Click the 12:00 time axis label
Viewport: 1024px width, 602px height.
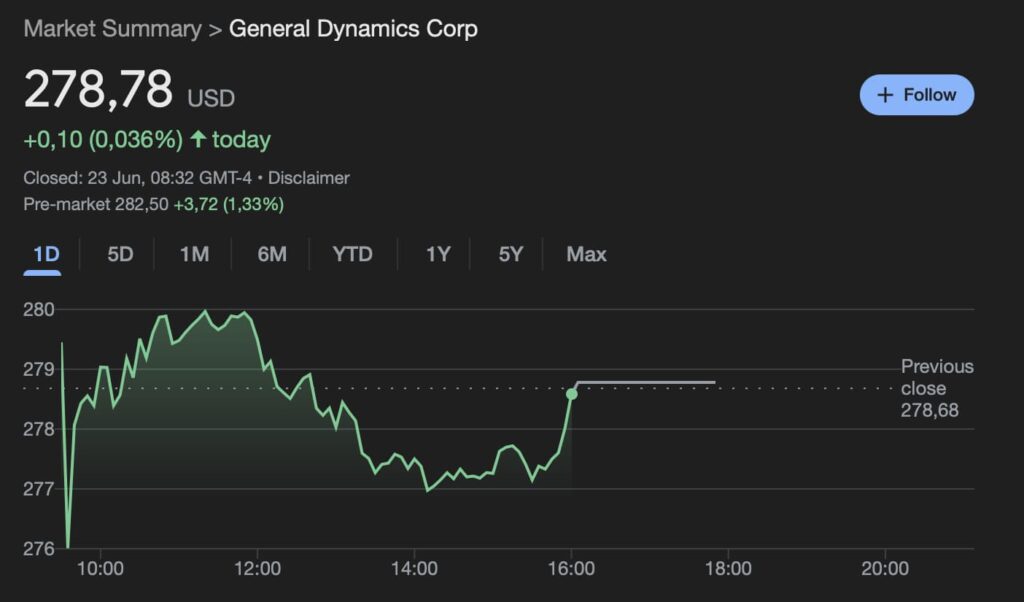tap(257, 569)
